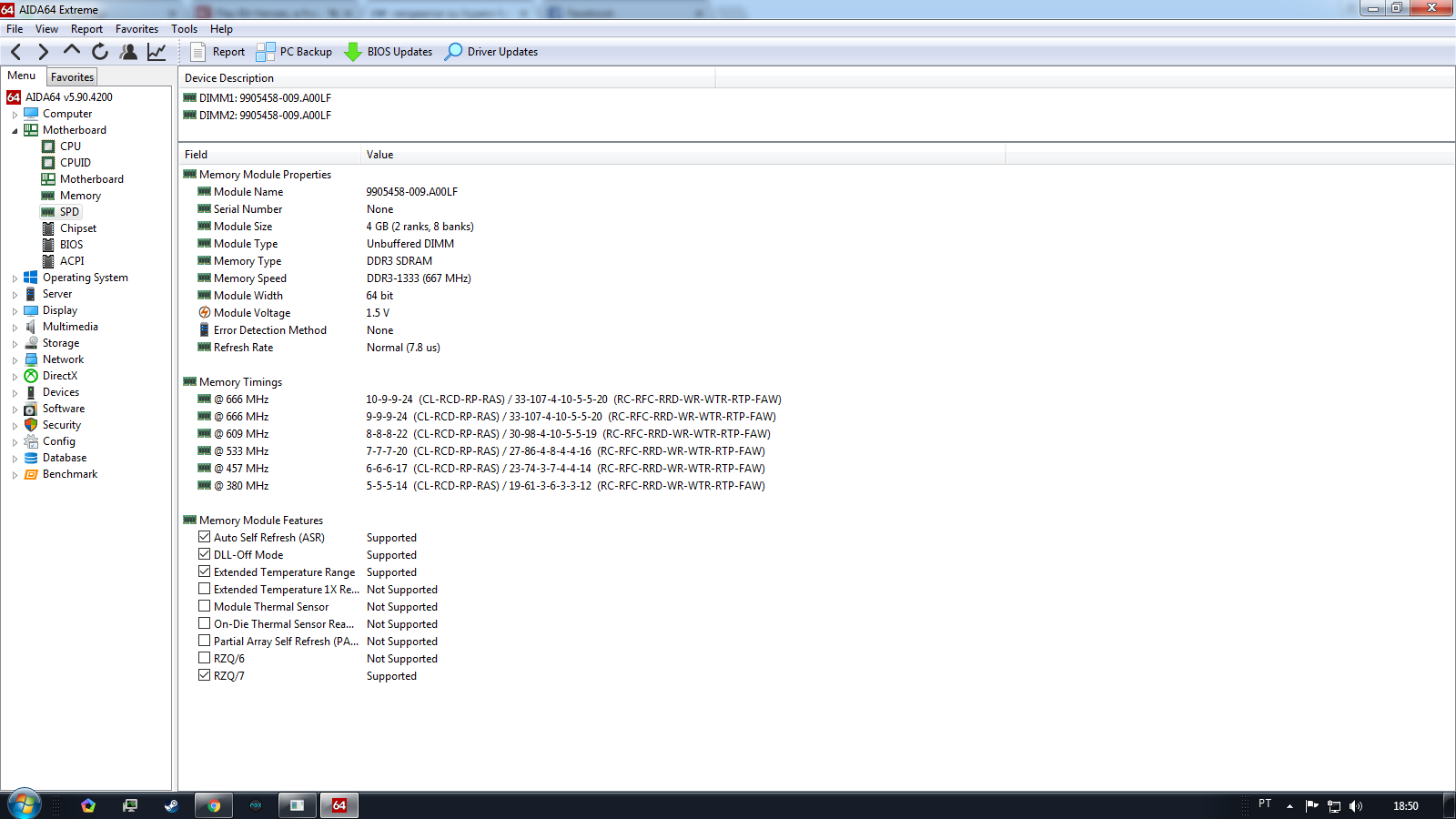Click the Value column header
The height and width of the screenshot is (819, 1456).
point(682,155)
